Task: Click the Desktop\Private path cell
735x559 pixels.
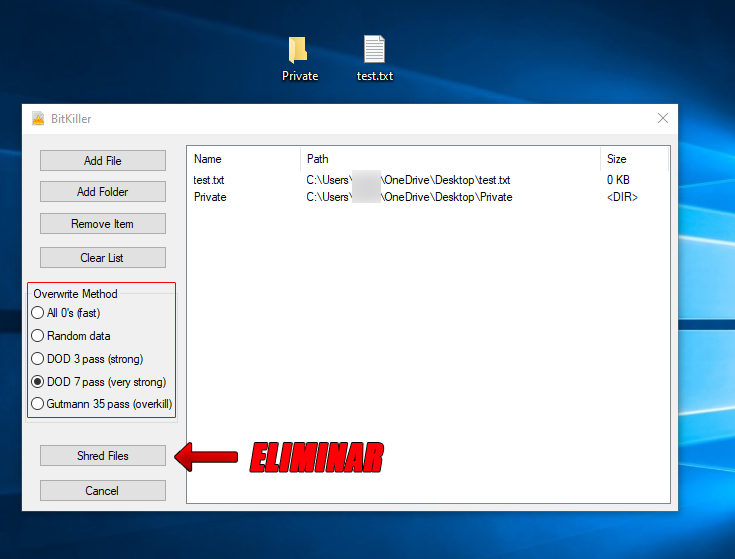Action: click(x=409, y=197)
